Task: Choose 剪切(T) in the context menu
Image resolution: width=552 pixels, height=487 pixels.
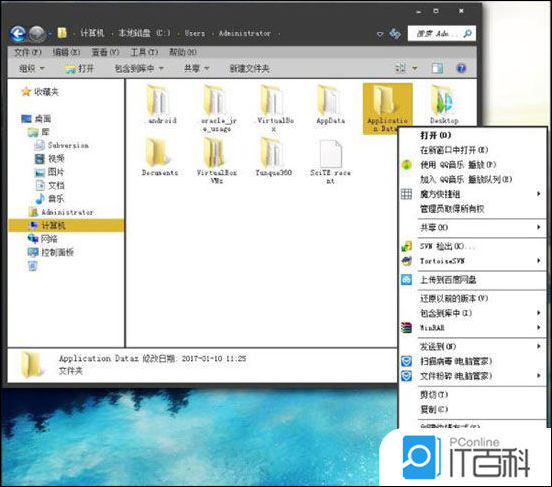Action: [472, 395]
